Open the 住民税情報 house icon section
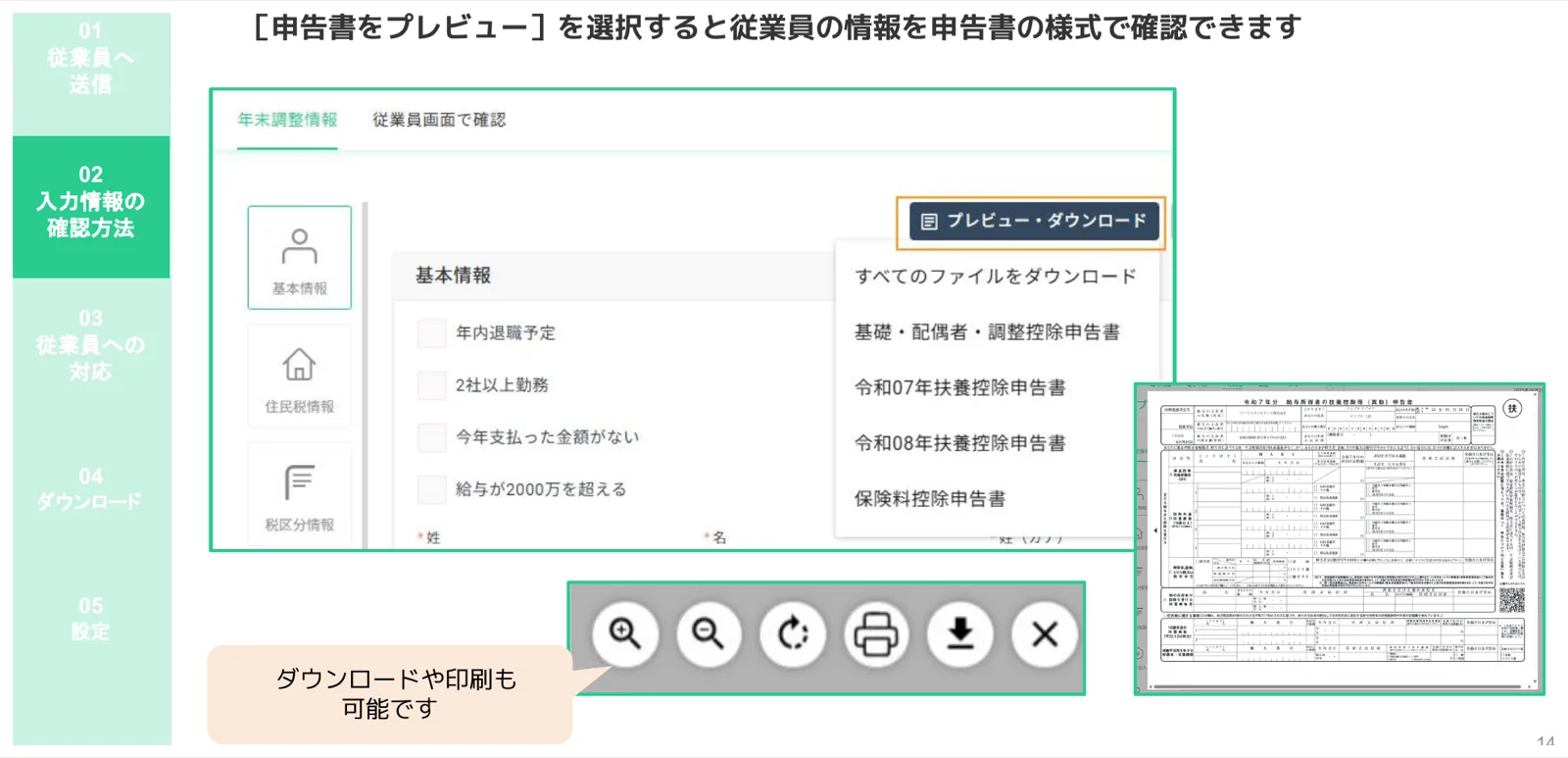 (x=300, y=379)
